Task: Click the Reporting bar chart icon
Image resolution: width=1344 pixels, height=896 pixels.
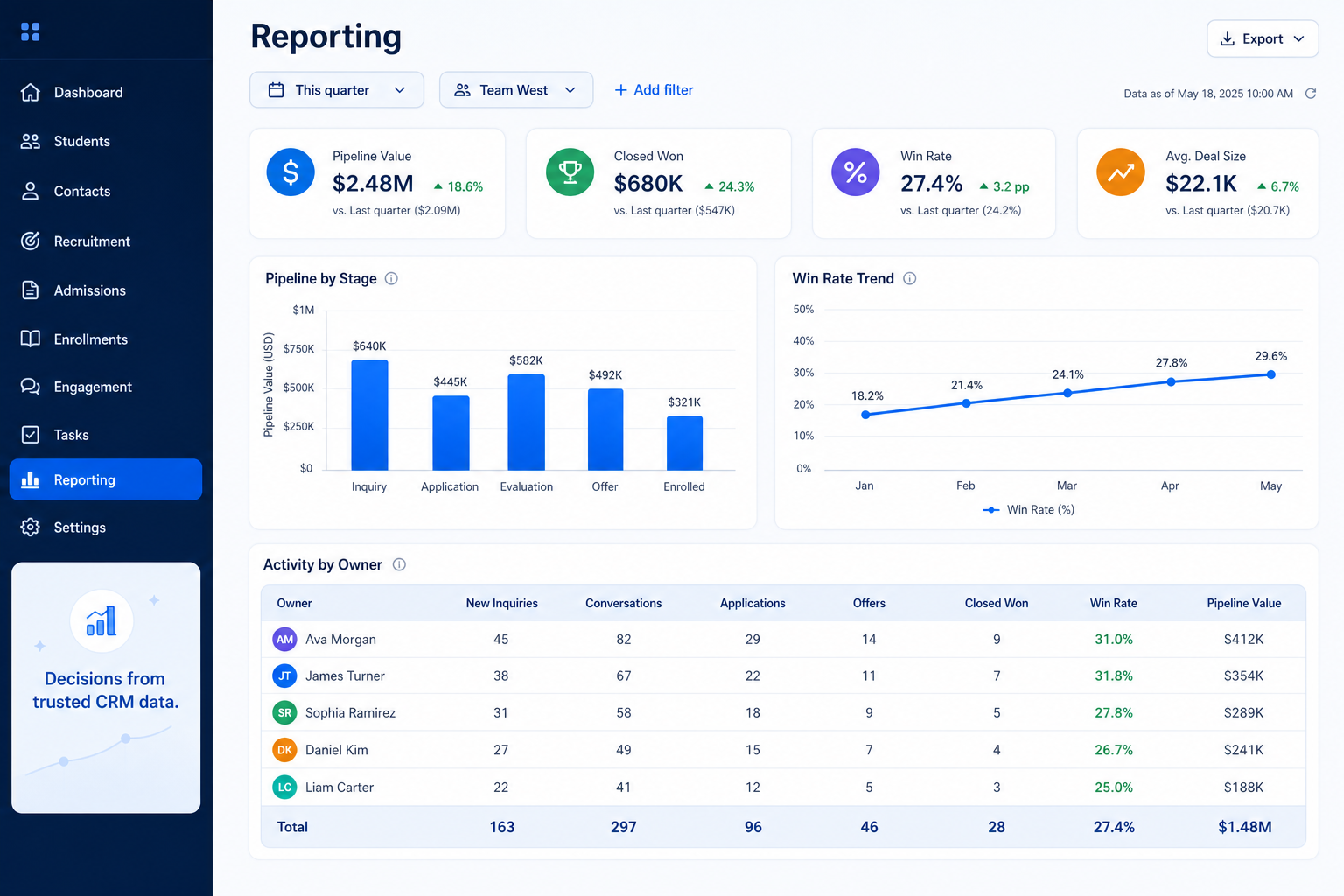Action: pos(31,479)
